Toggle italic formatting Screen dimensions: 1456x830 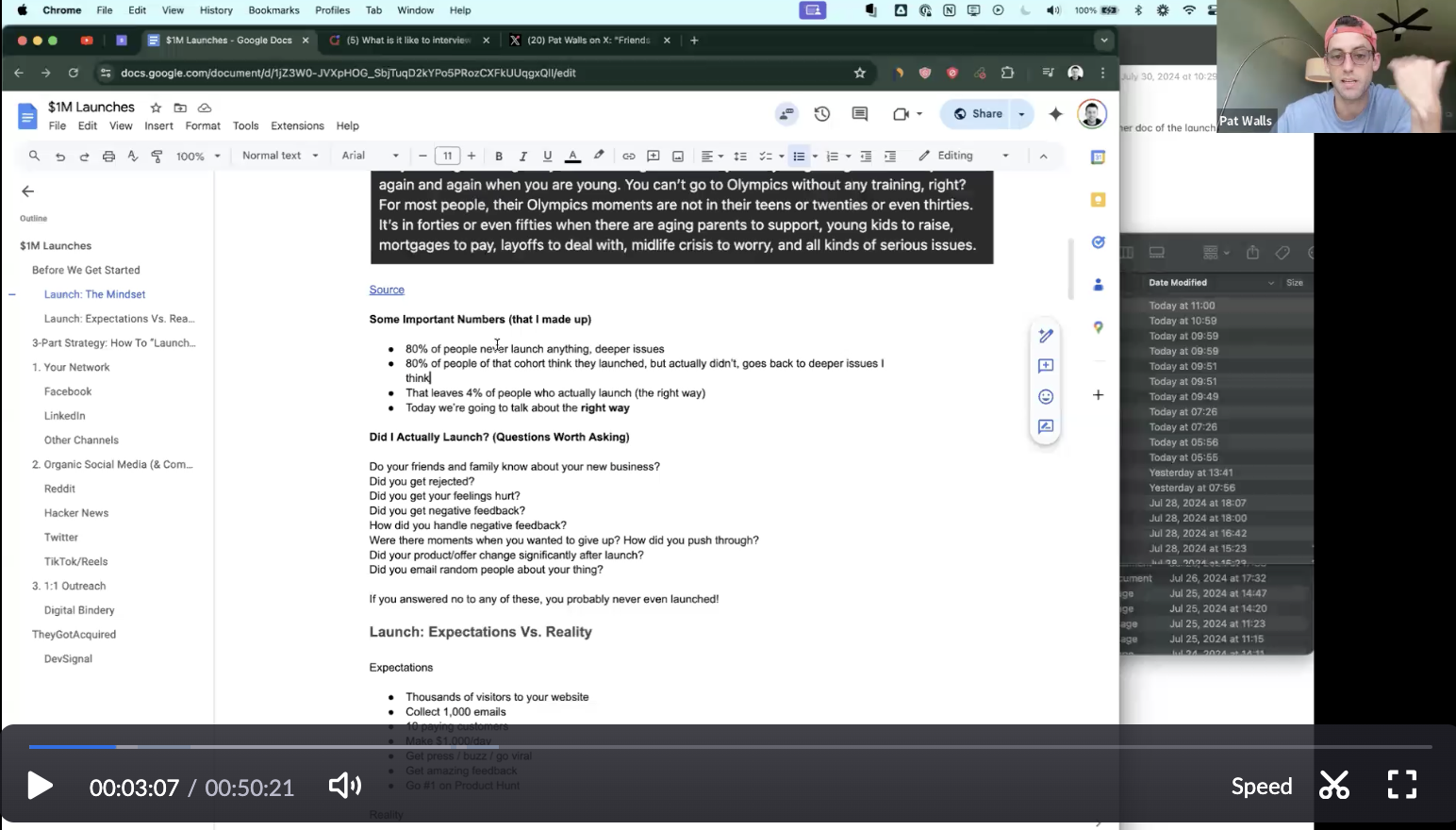click(523, 156)
